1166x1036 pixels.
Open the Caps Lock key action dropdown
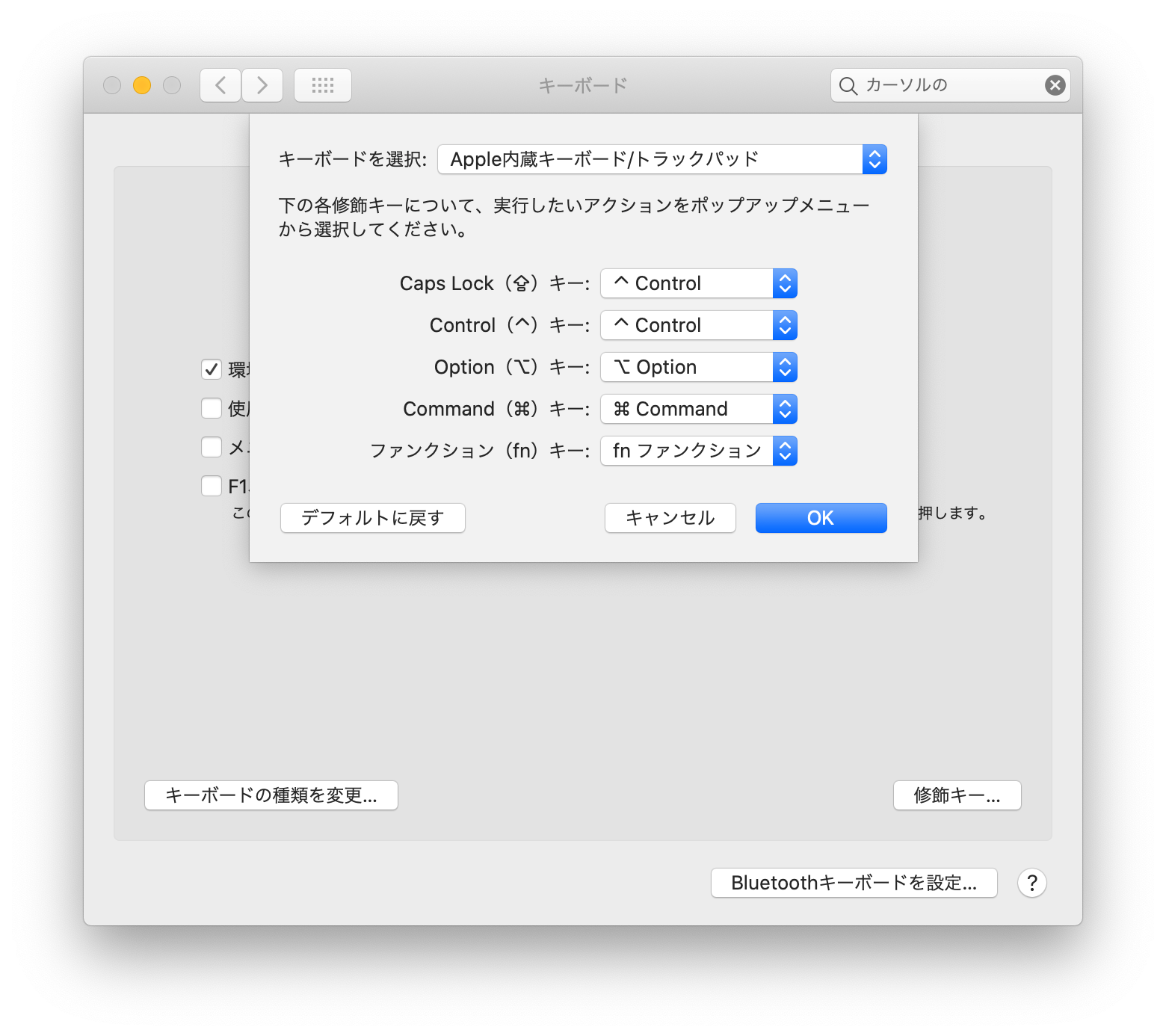tap(699, 283)
